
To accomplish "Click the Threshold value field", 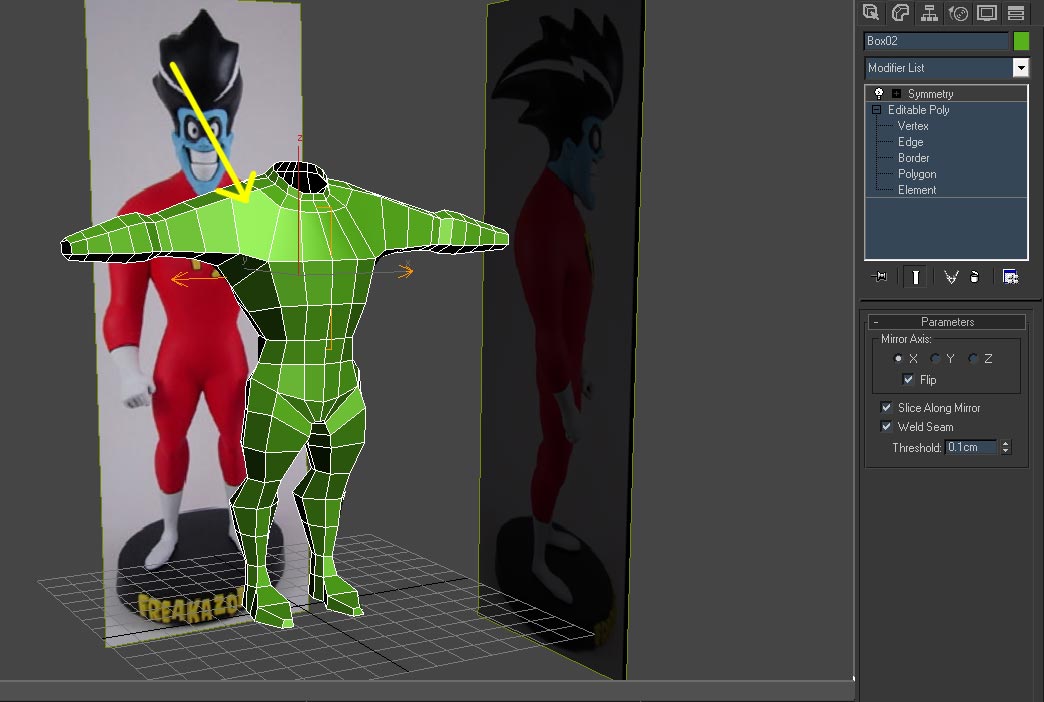I will tap(971, 447).
